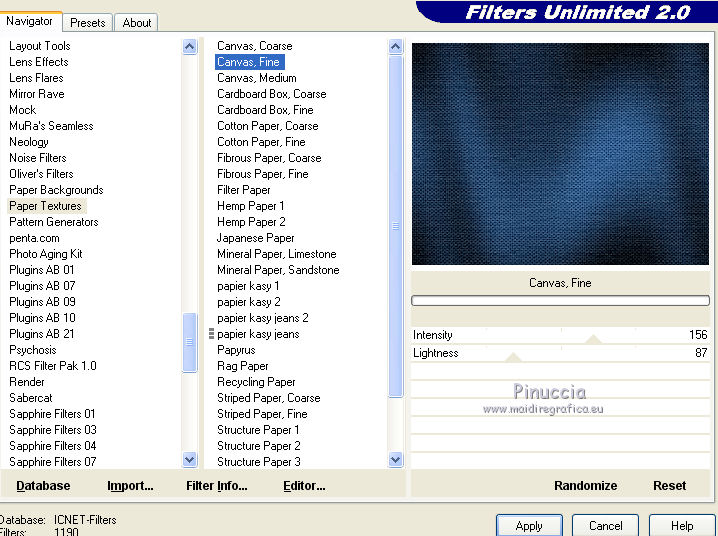Adjust the Lightness slider
The width and height of the screenshot is (718, 536).
click(513, 357)
